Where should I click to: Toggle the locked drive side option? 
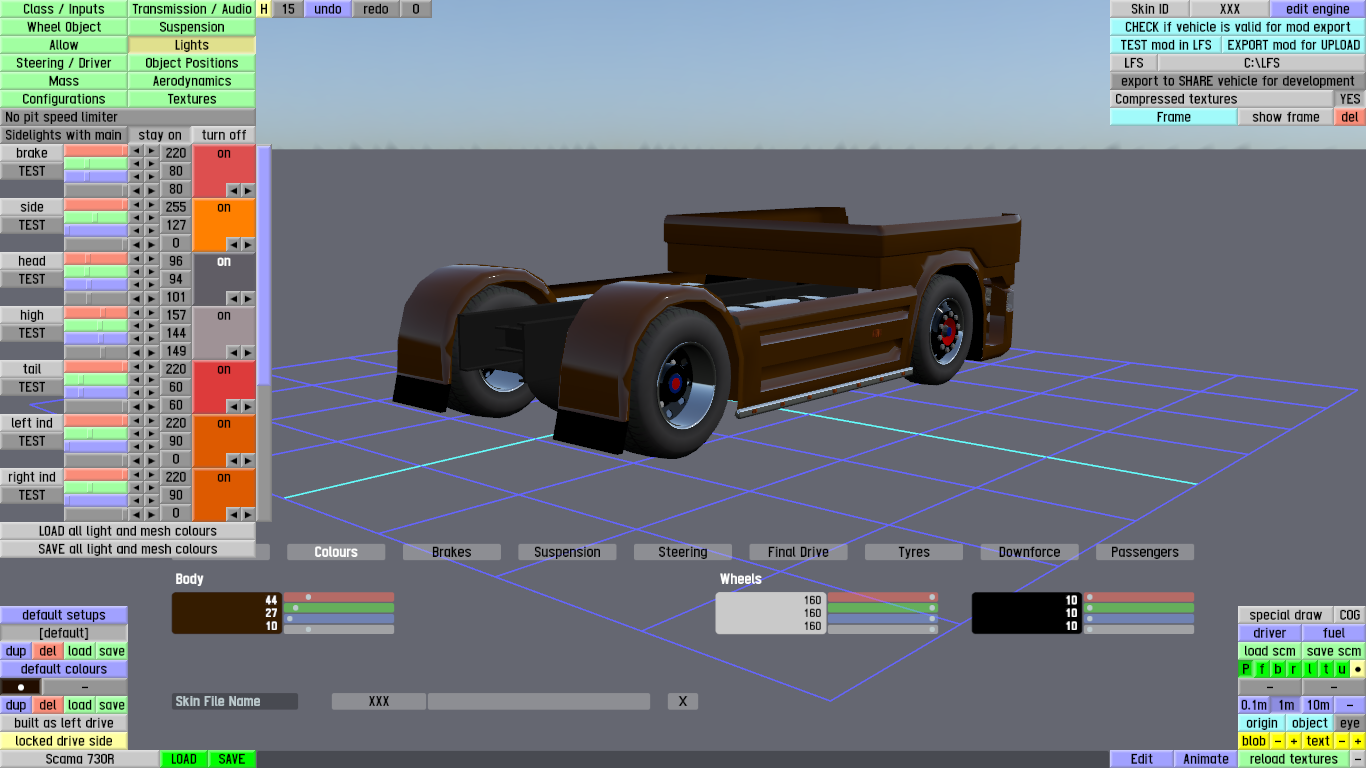[64, 741]
